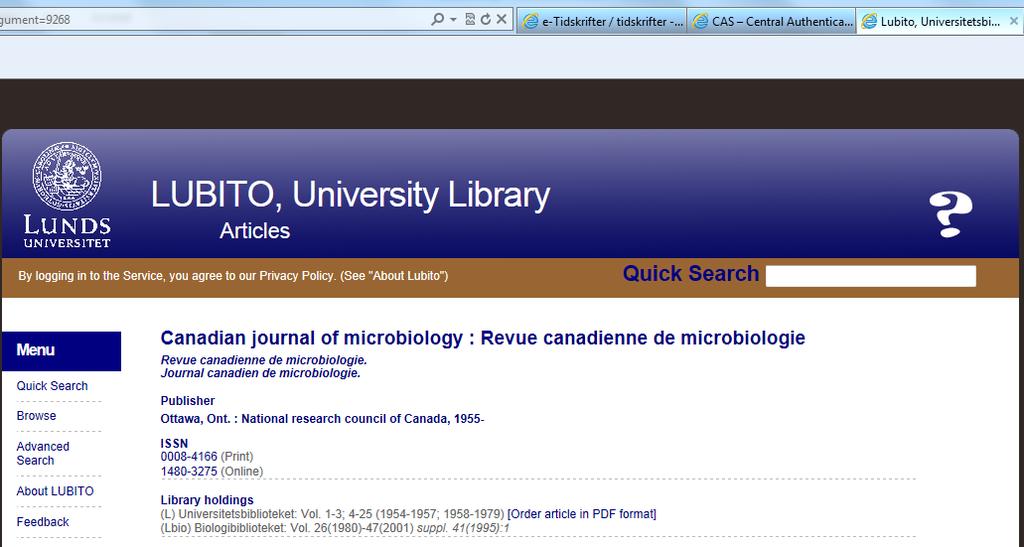This screenshot has height=547, width=1024.
Task: Click the Canadian journal of microbiology title
Action: click(483, 338)
